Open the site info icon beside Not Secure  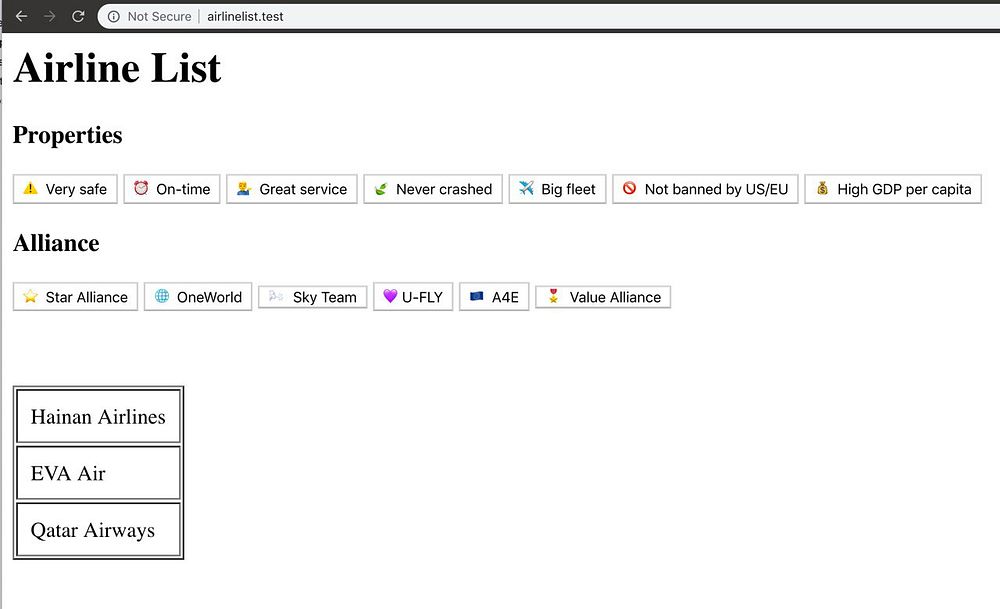click(114, 17)
